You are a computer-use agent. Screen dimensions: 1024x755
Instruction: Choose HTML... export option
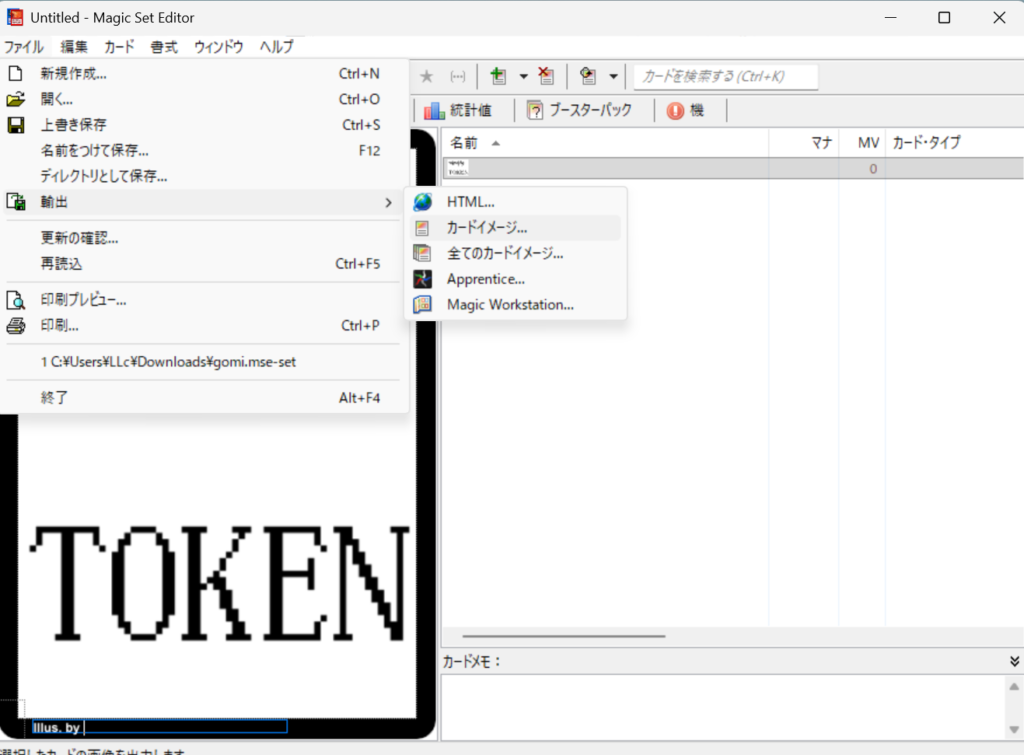click(470, 202)
